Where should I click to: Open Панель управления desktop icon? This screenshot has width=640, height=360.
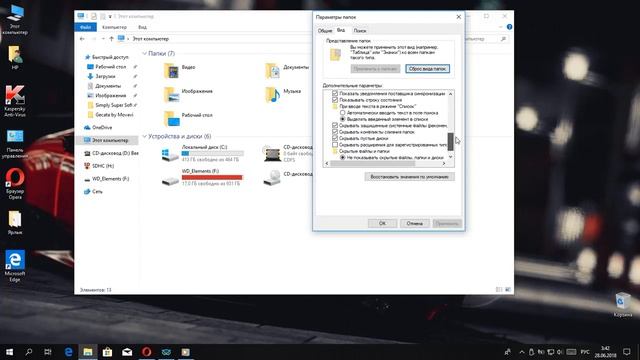pyautogui.click(x=15, y=144)
